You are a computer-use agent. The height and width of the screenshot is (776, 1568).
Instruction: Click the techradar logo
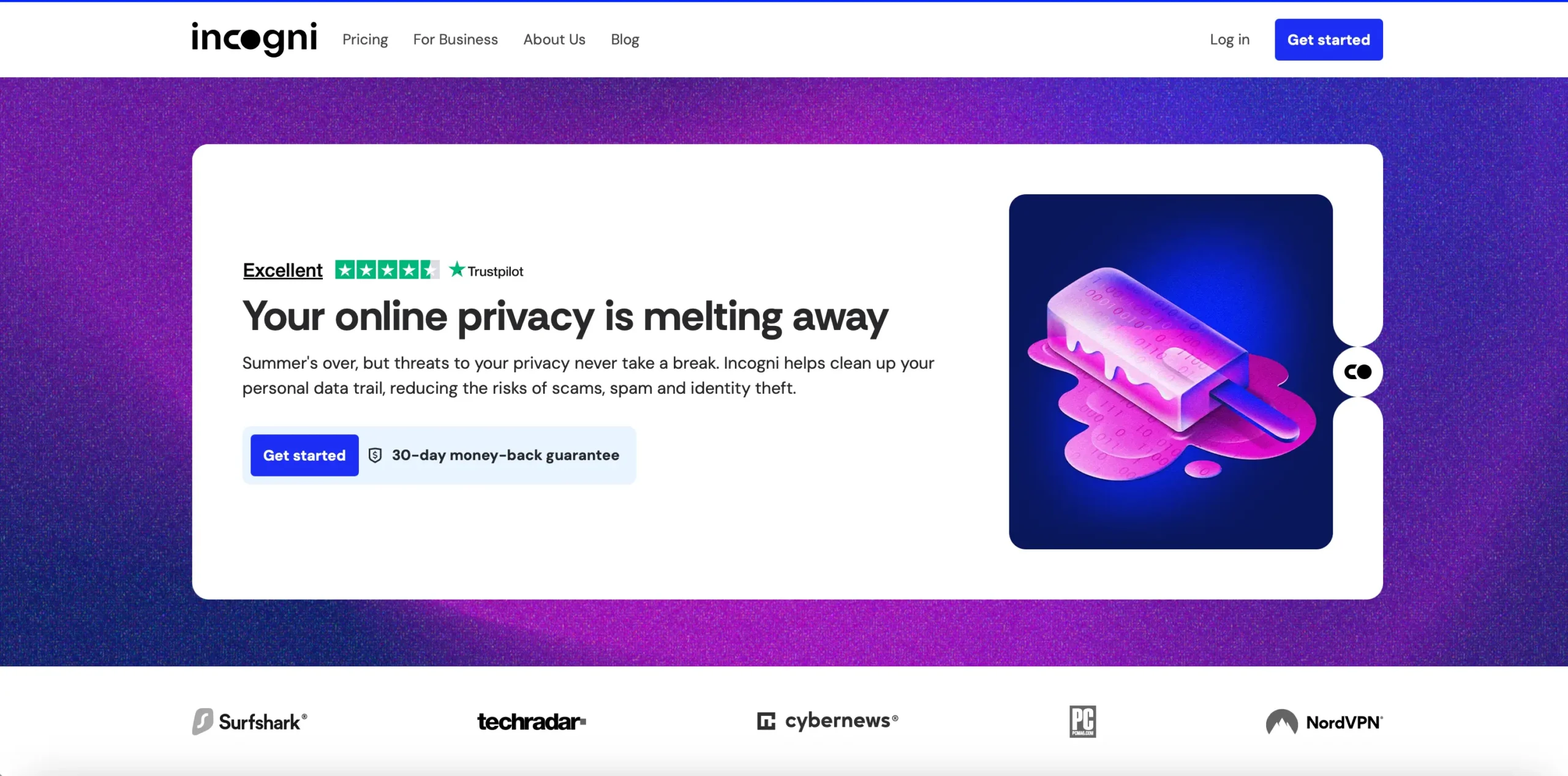532,721
